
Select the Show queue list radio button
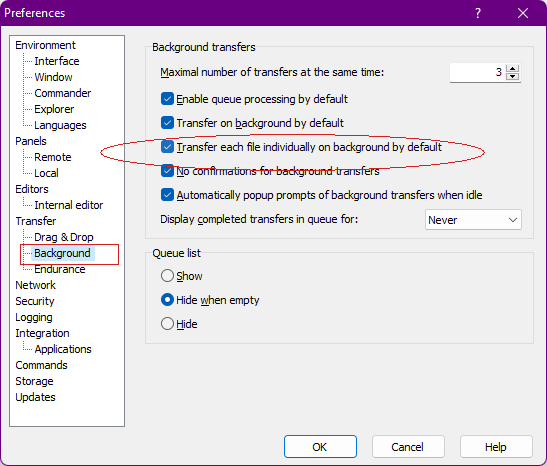point(167,276)
